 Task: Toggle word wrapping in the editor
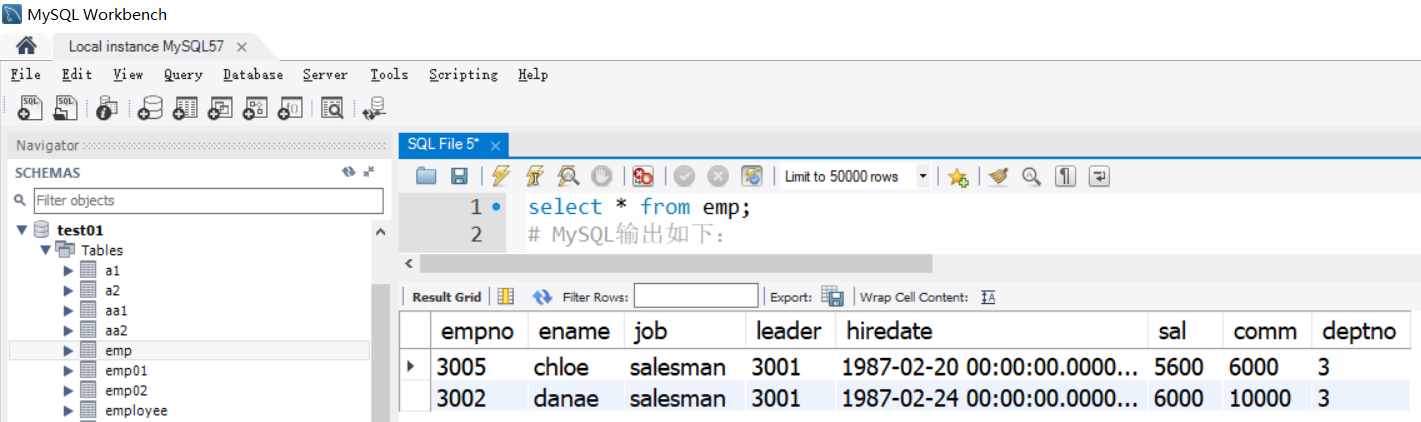tap(1099, 177)
